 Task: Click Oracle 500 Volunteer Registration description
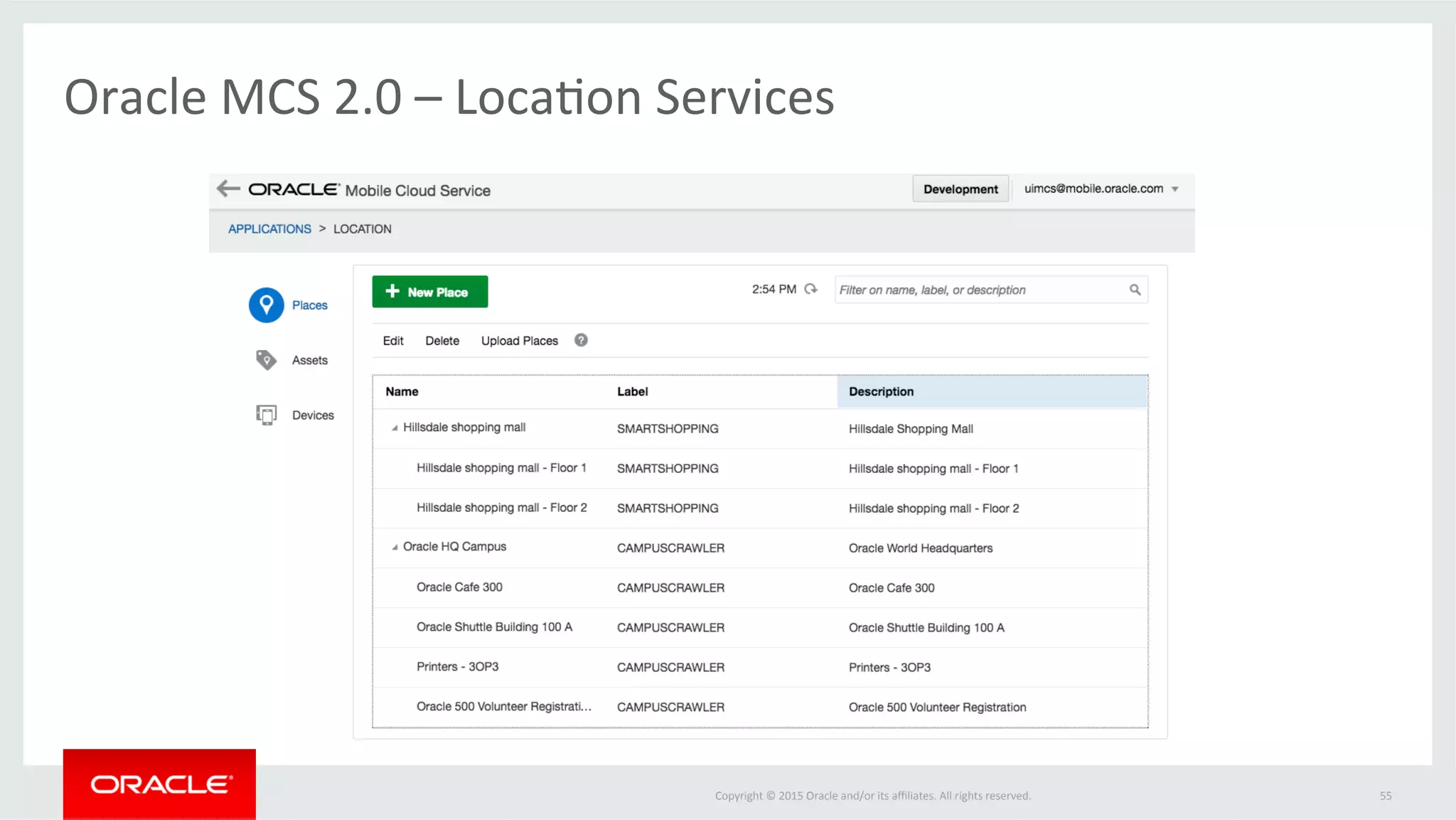coord(937,707)
